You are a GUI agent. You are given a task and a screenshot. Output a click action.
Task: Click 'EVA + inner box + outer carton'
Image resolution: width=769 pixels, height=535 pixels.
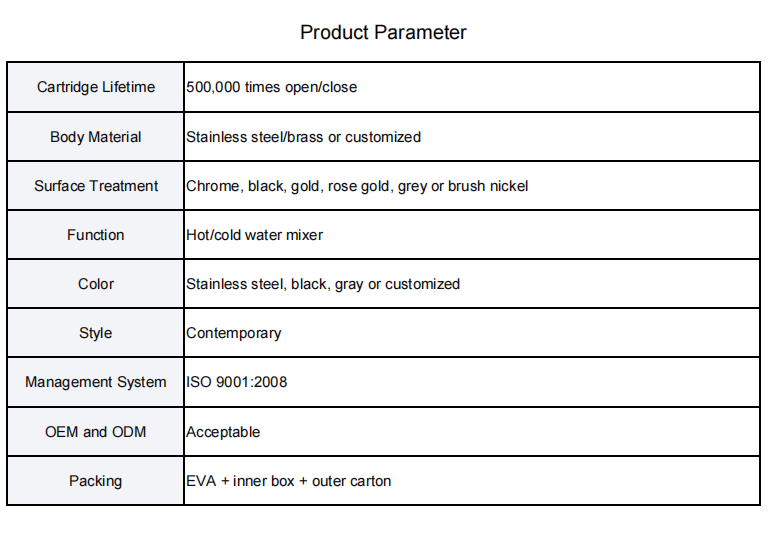[289, 481]
